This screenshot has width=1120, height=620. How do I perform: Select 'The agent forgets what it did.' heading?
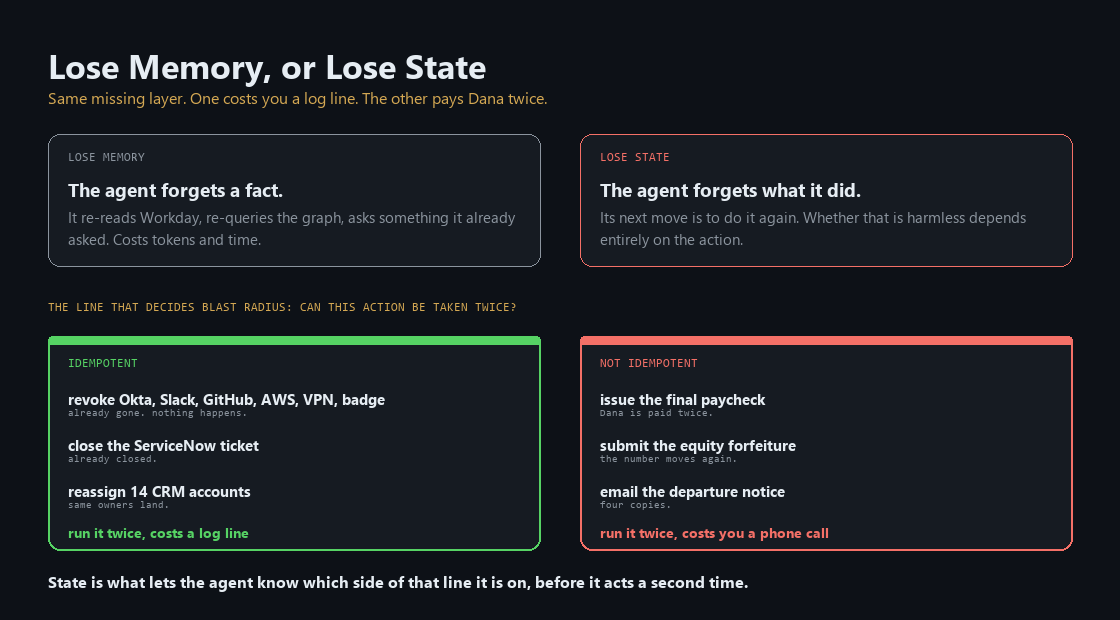click(x=731, y=191)
